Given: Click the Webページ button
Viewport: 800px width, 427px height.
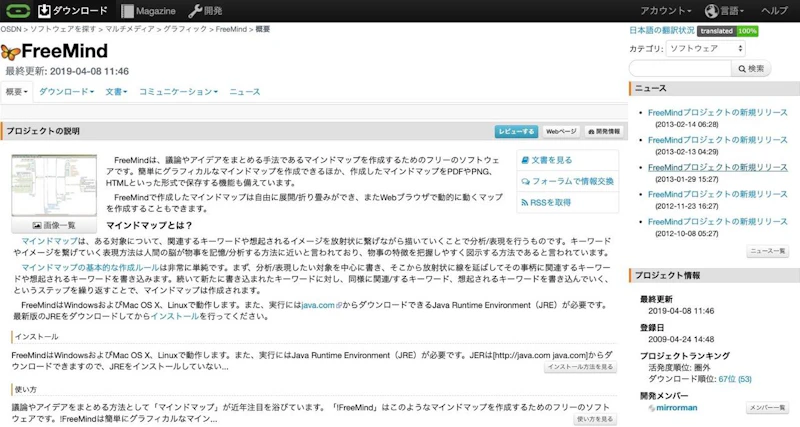Looking at the screenshot, I should [561, 132].
